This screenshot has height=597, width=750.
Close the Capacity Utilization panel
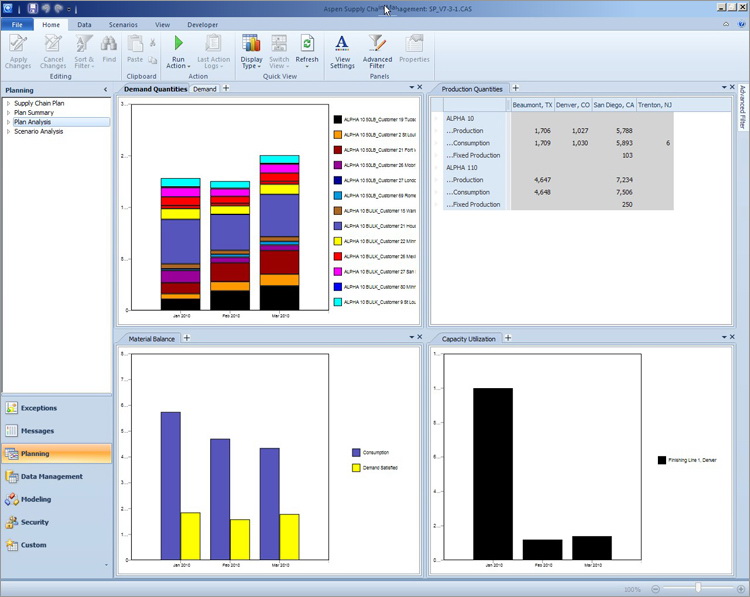(x=732, y=337)
